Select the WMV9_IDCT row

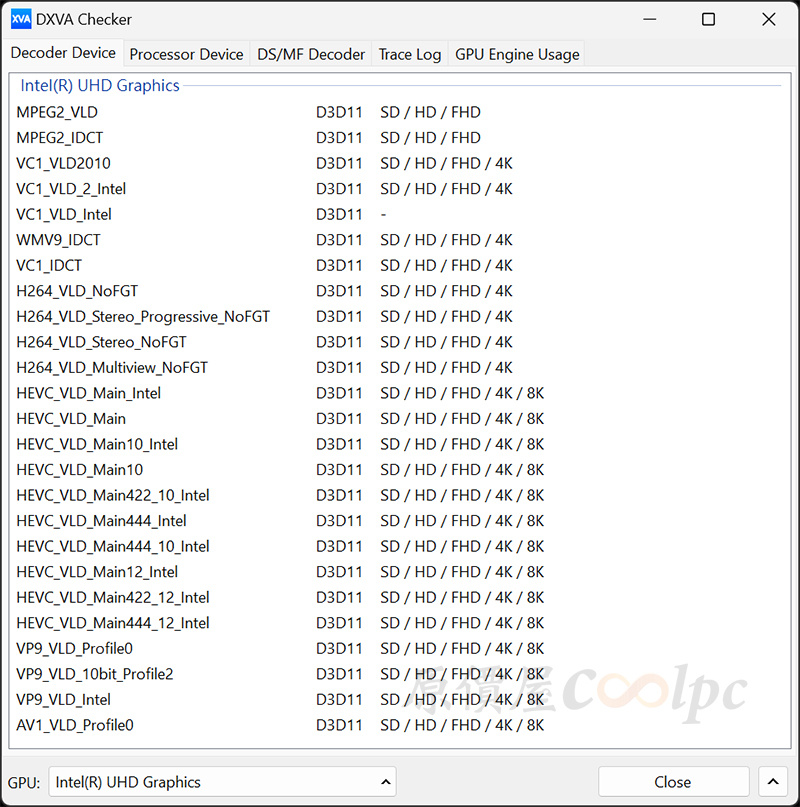tap(399, 240)
